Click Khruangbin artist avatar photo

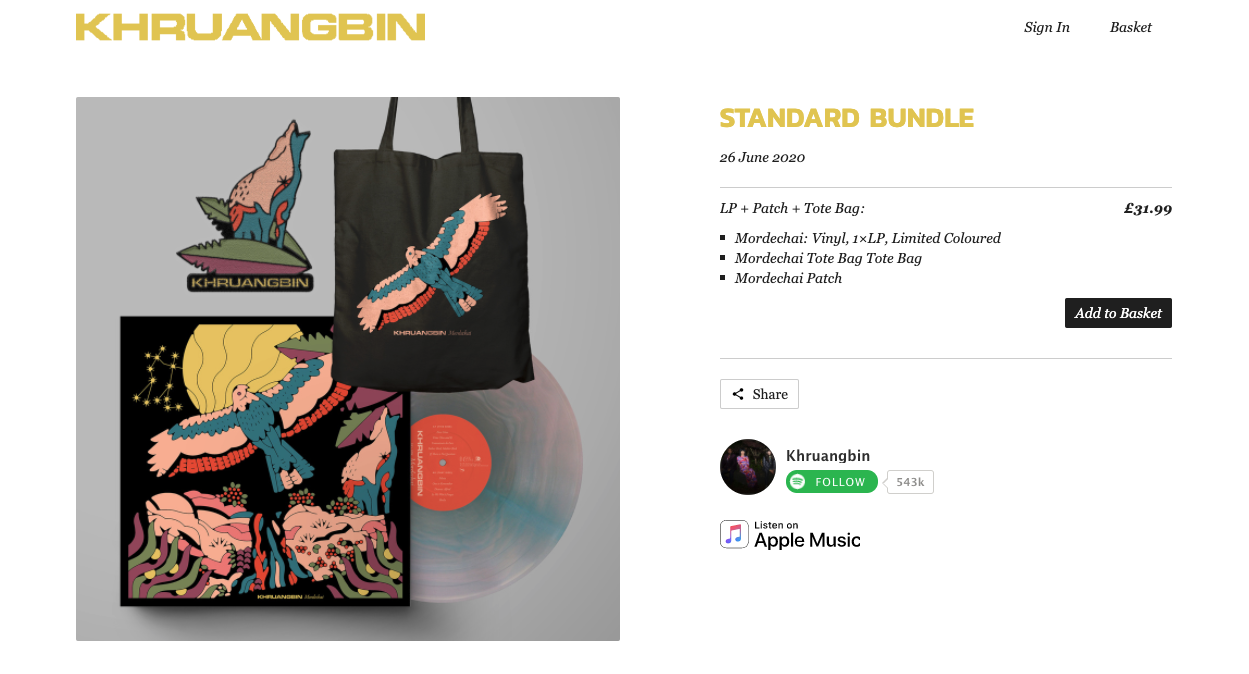[748, 467]
